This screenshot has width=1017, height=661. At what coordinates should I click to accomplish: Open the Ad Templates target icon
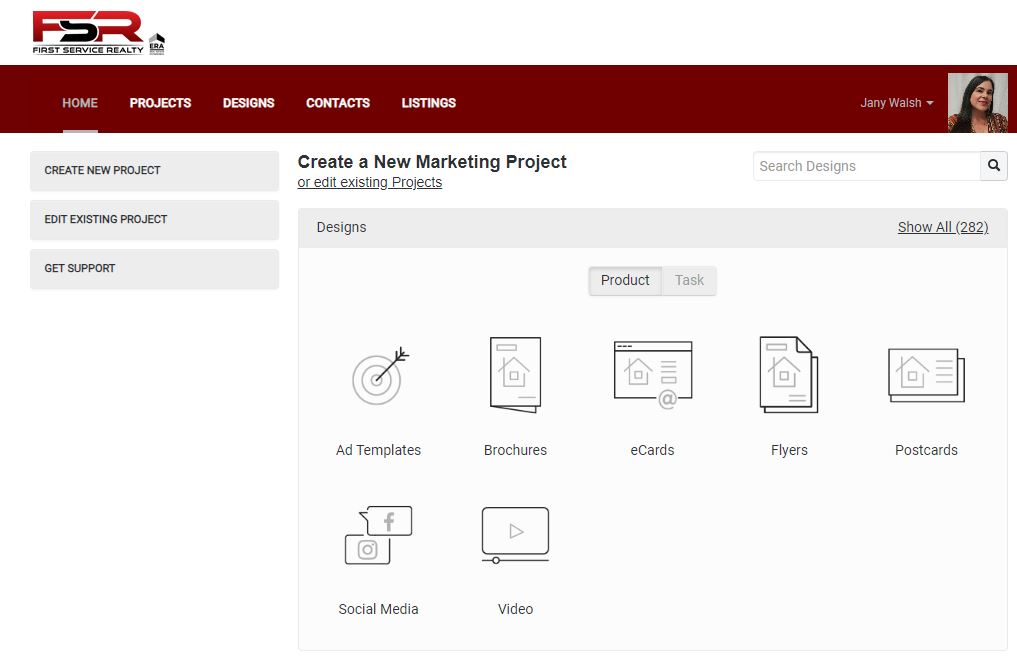tap(378, 376)
